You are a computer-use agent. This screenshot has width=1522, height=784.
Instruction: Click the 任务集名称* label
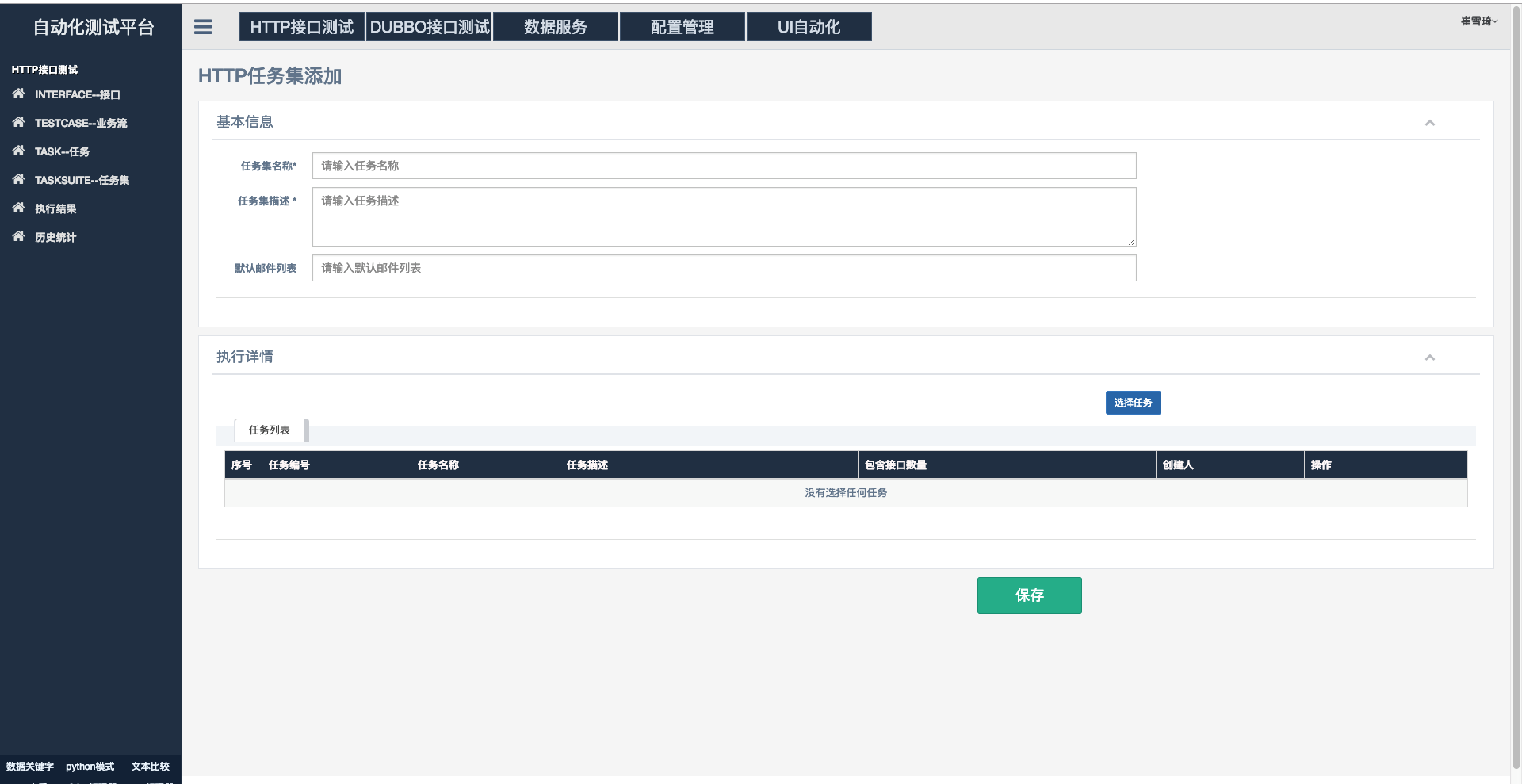tap(269, 166)
